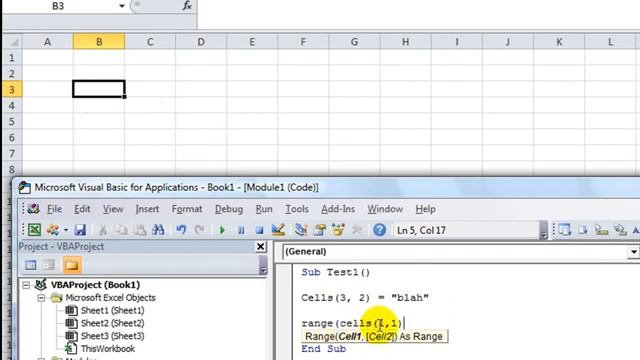Click the Insert Function fx button

pyautogui.click(x=187, y=6)
